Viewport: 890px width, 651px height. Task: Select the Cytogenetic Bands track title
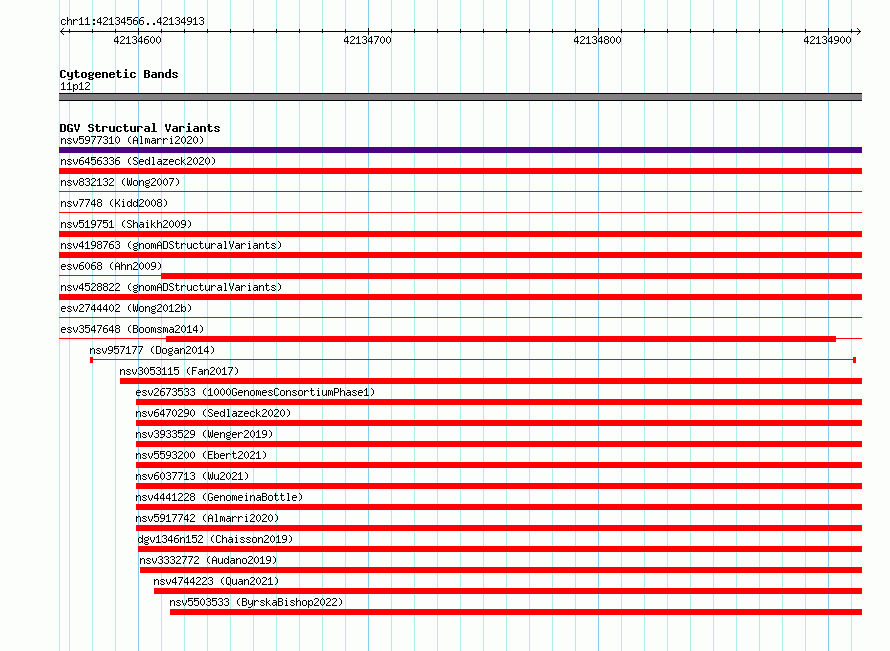(x=119, y=74)
